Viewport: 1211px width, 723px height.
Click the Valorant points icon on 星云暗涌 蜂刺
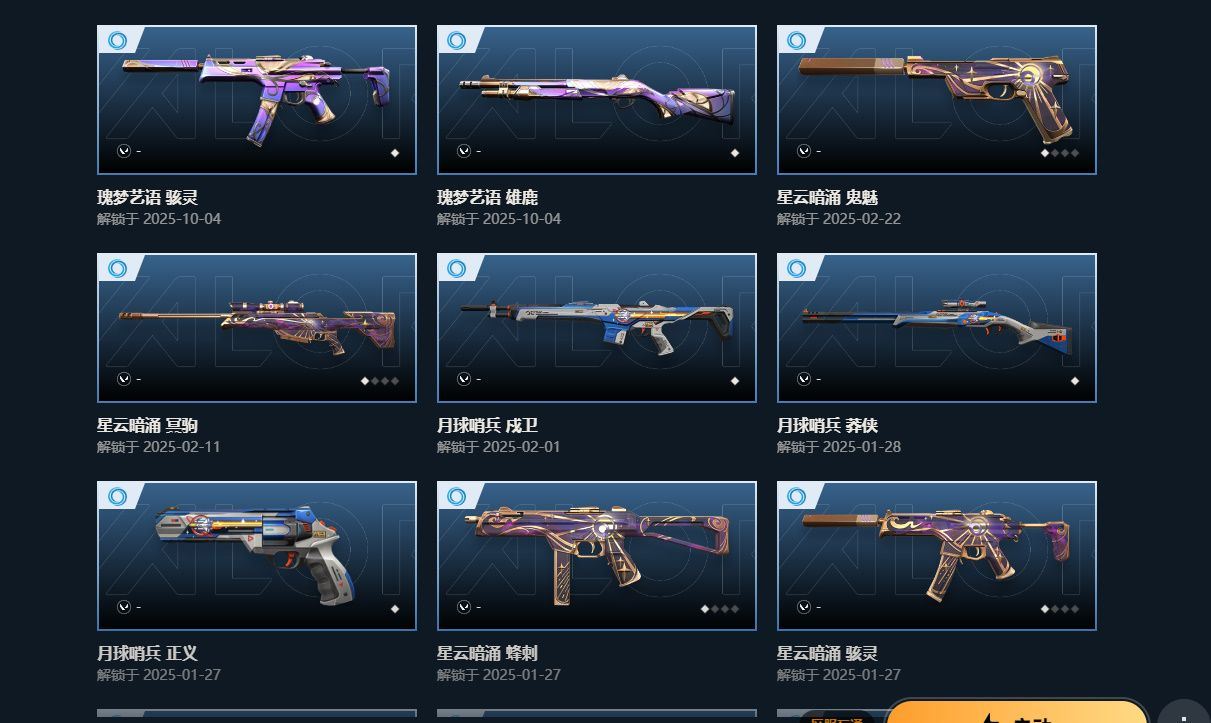click(464, 607)
